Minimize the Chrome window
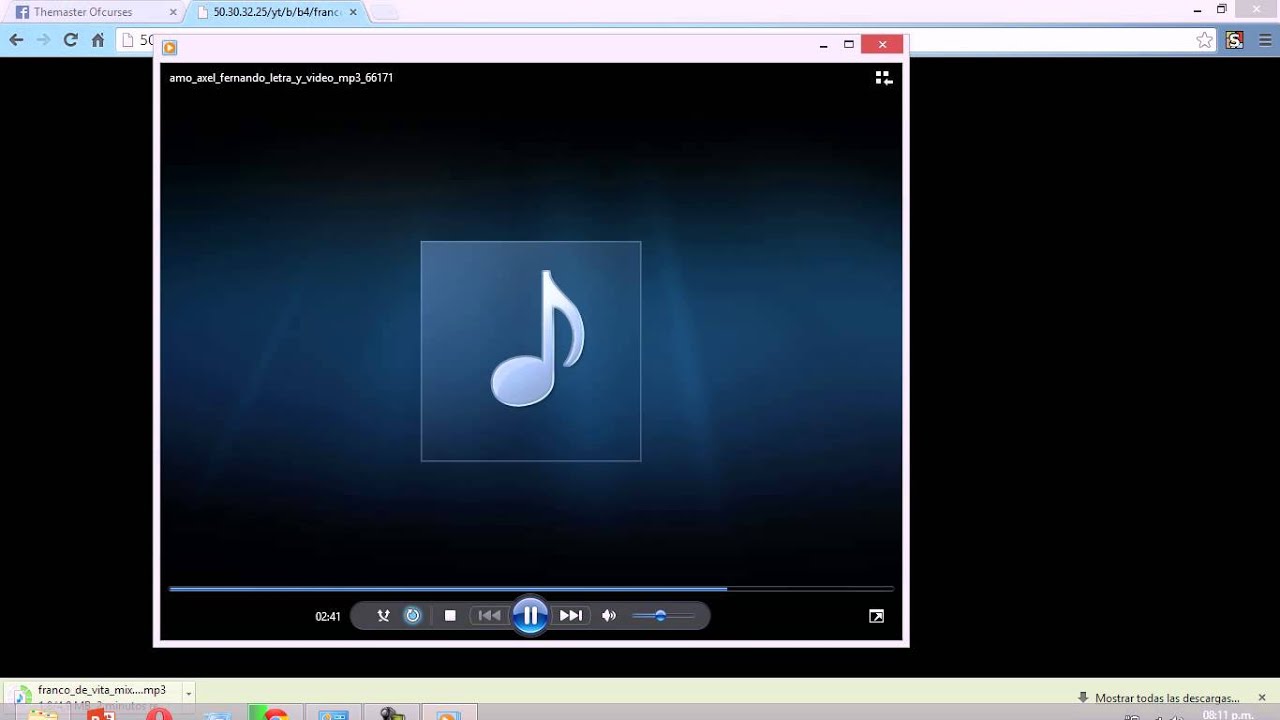Viewport: 1280px width, 720px height. coord(1198,10)
